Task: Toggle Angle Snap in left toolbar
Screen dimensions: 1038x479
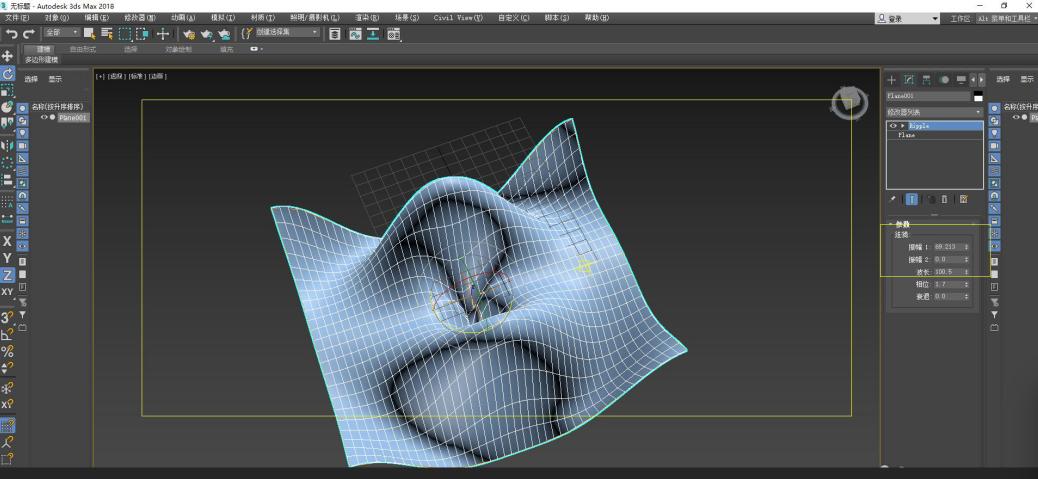Action: (7, 335)
